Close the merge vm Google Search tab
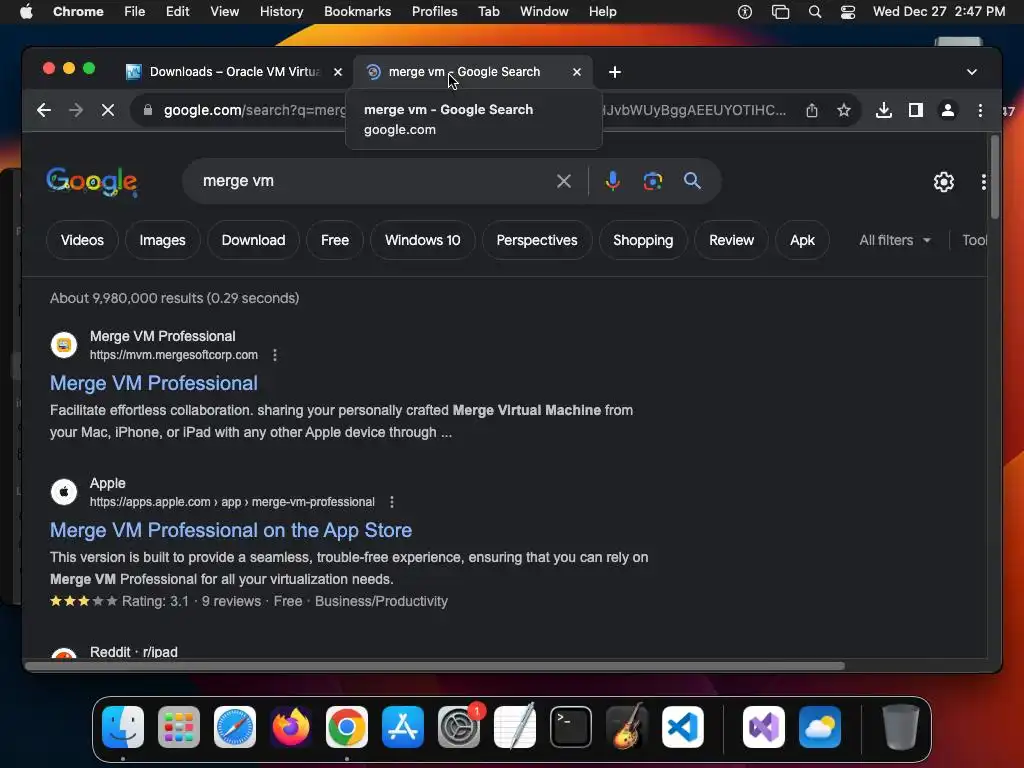The height and width of the screenshot is (768, 1024). 577,72
